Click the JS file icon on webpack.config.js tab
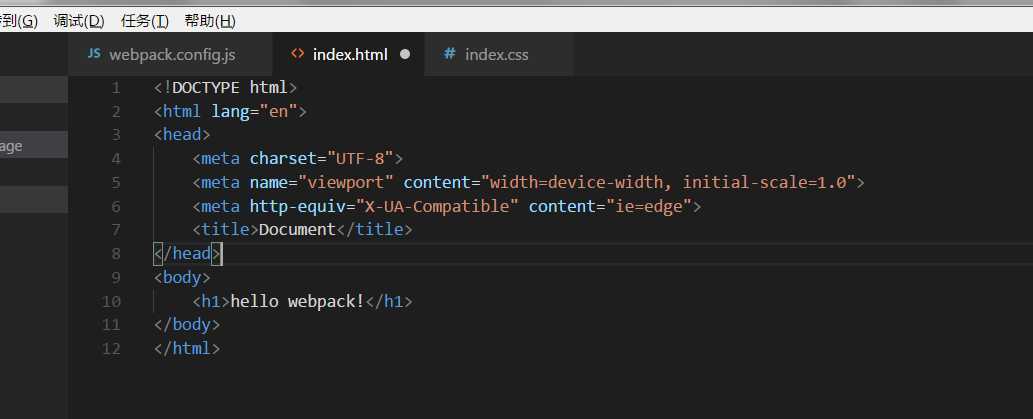Image resolution: width=1033 pixels, height=419 pixels. point(94,53)
